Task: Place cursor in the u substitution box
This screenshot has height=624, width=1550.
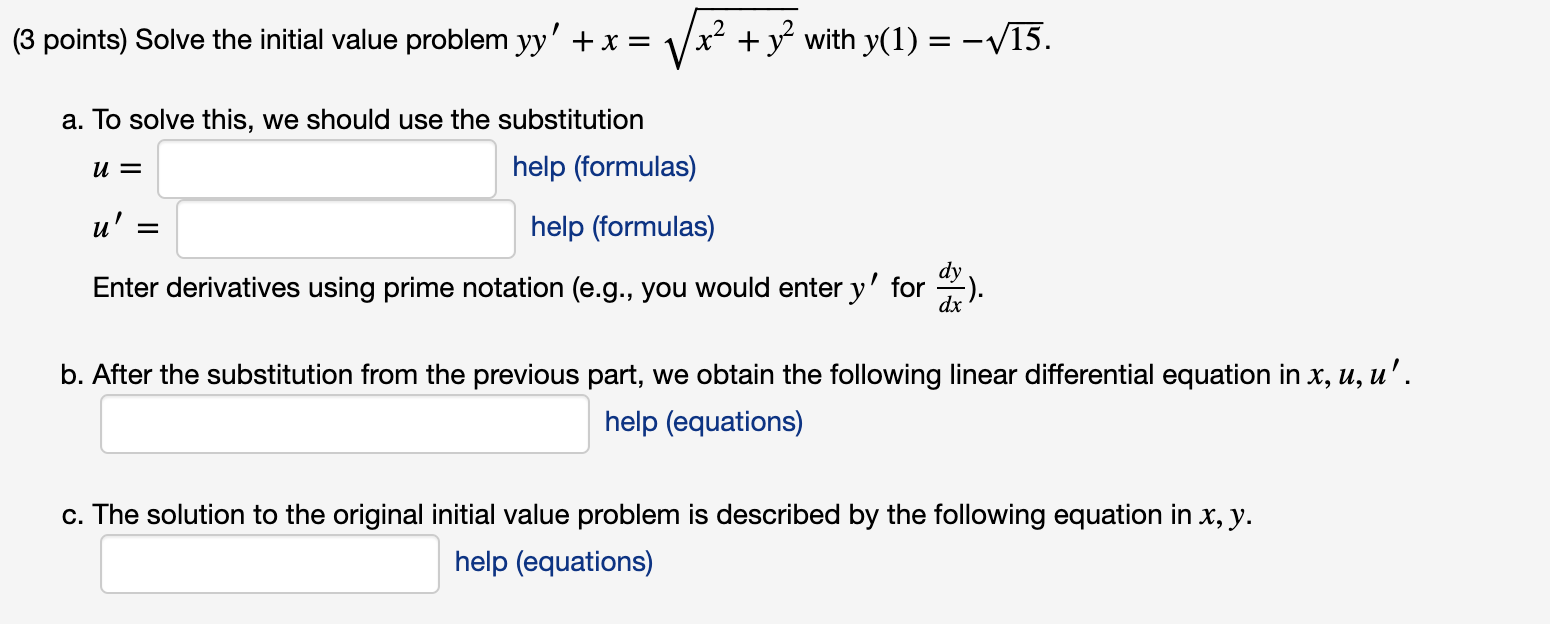Action: pyautogui.click(x=325, y=168)
